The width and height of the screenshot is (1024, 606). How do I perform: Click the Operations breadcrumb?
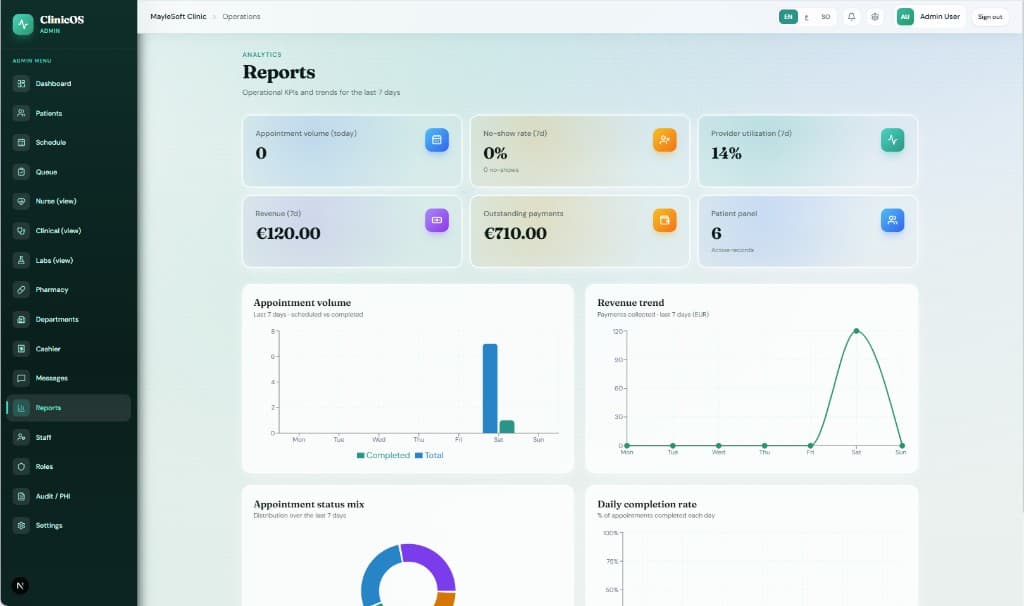pyautogui.click(x=241, y=16)
